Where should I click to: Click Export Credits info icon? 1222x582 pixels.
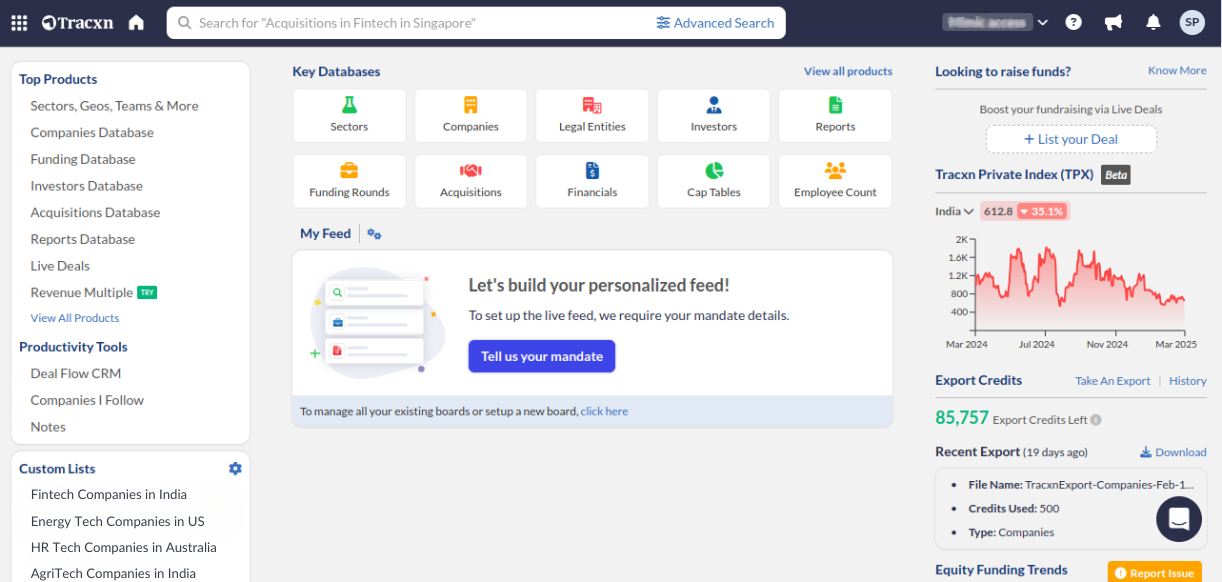coord(1096,420)
